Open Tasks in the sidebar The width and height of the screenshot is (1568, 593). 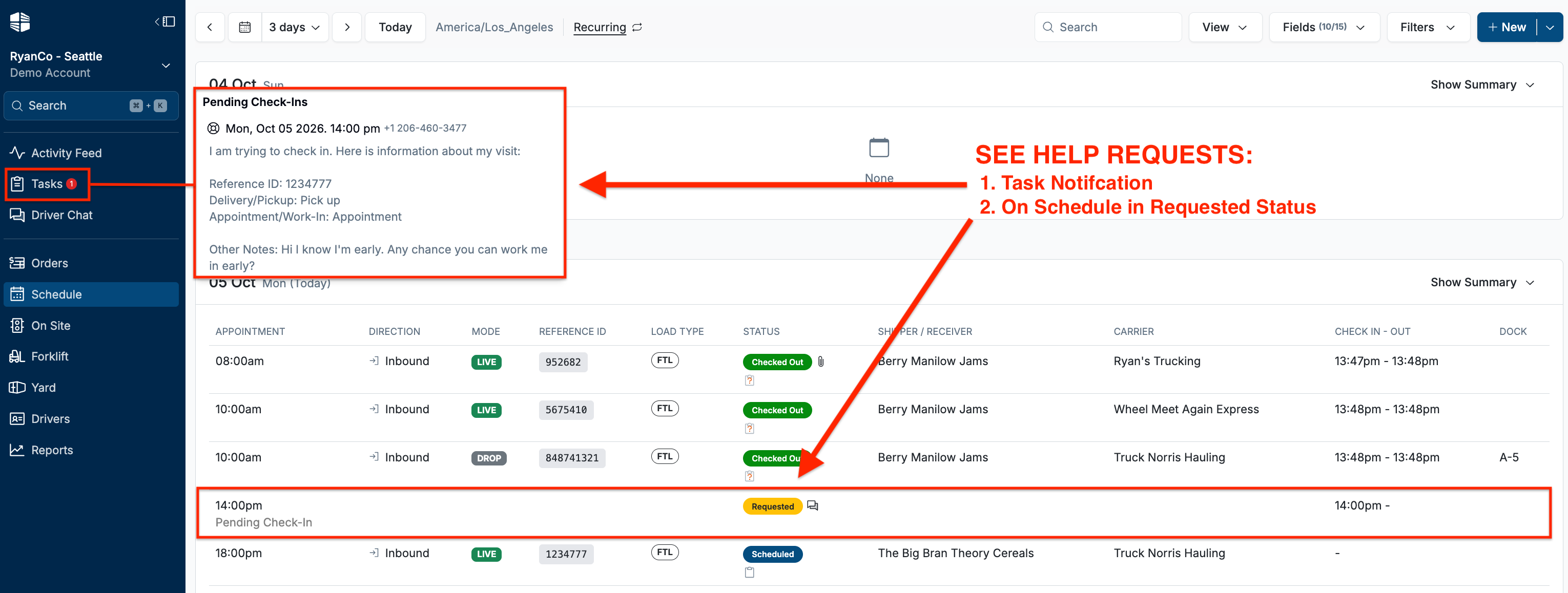(48, 184)
